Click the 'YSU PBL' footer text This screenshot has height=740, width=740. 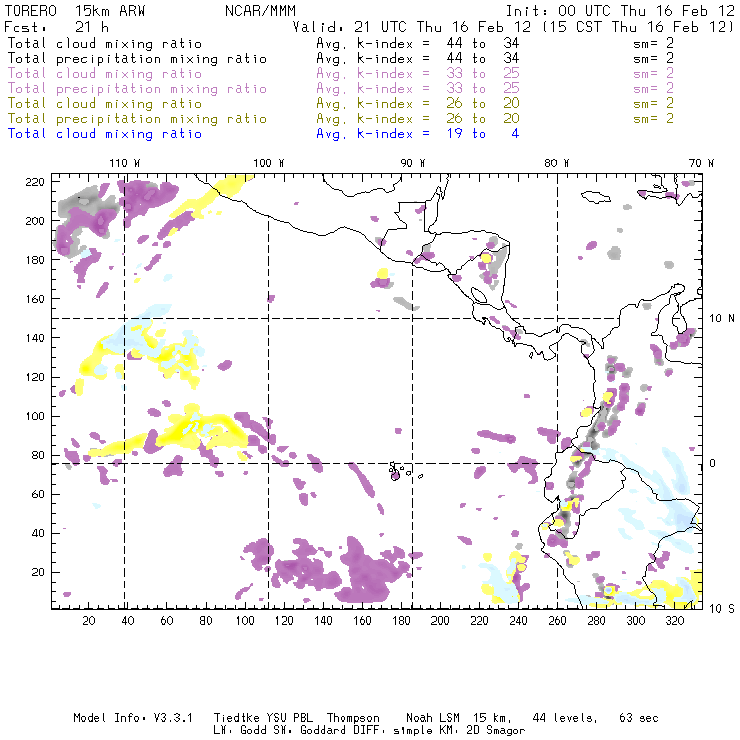tap(290, 718)
